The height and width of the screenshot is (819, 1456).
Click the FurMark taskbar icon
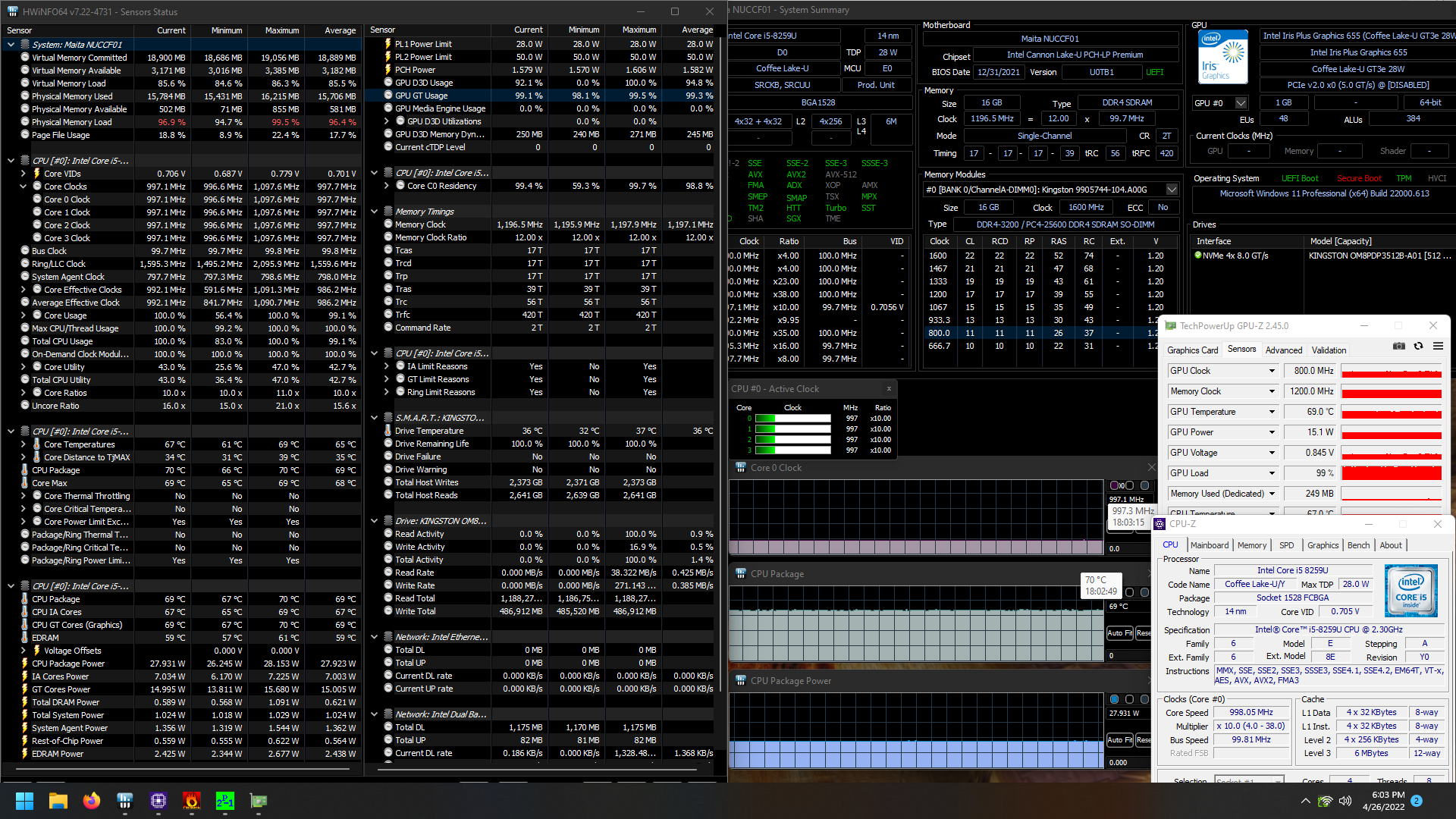coord(192,801)
